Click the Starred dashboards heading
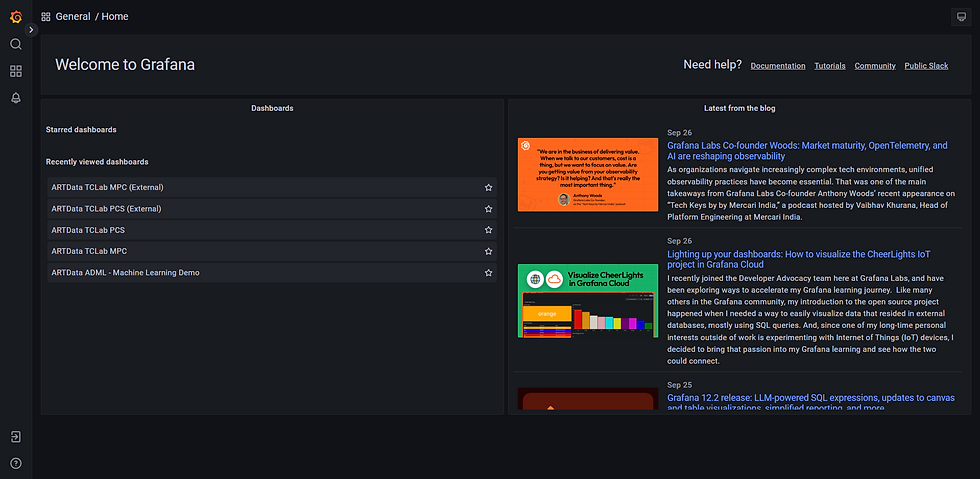This screenshot has width=980, height=479. click(81, 130)
